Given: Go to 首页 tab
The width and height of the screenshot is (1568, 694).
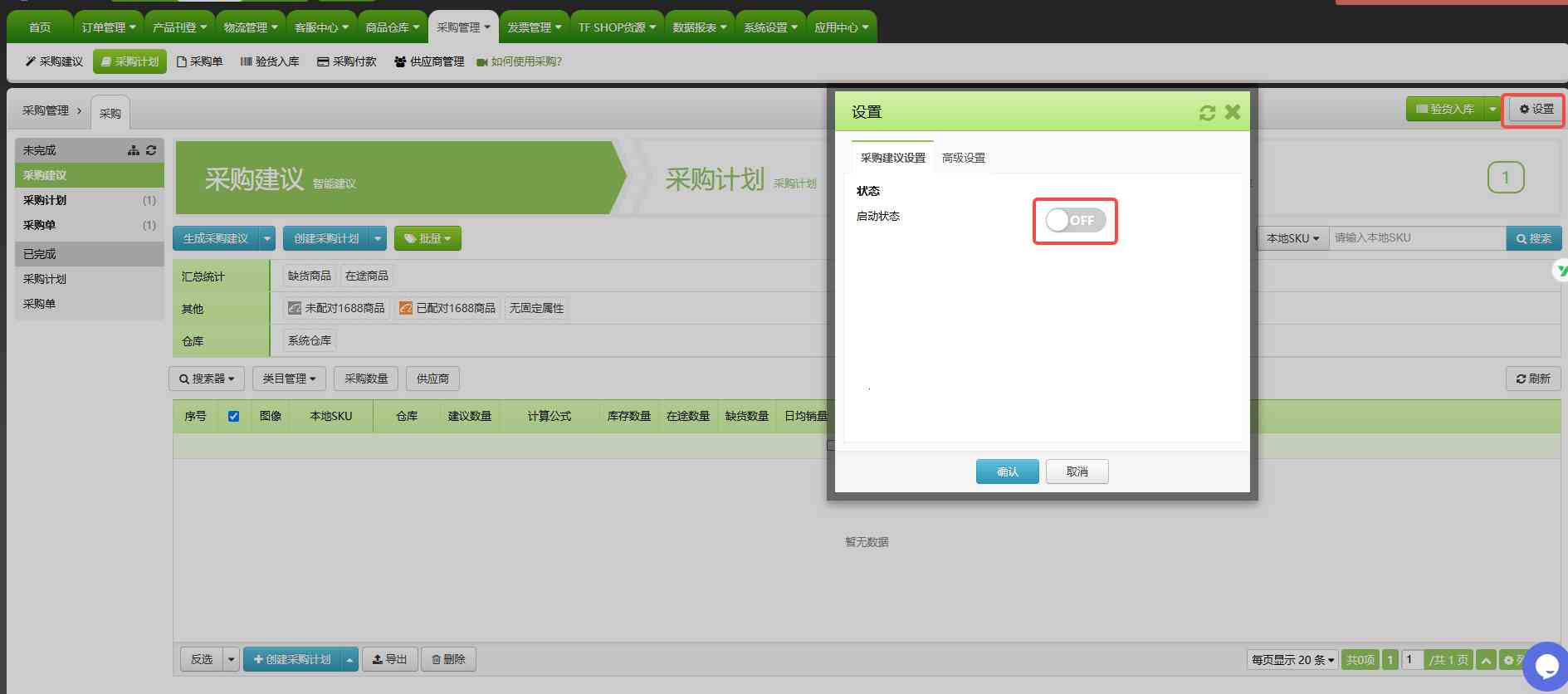Looking at the screenshot, I should click(x=40, y=27).
